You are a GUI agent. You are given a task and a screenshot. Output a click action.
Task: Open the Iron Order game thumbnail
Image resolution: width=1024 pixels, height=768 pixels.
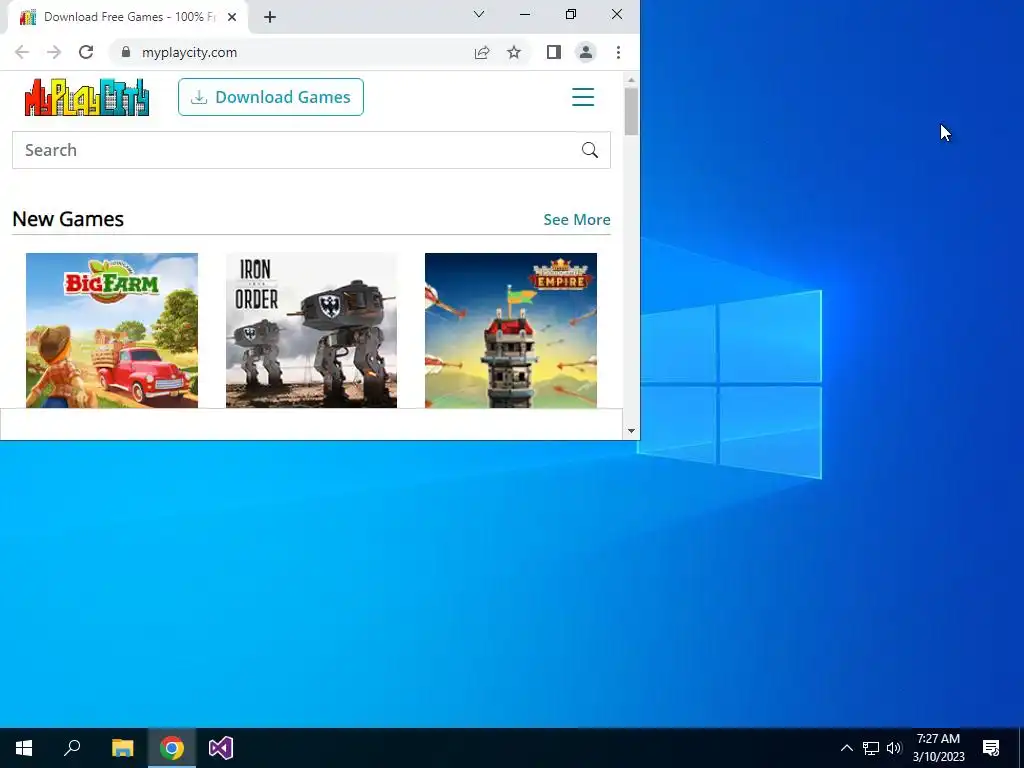(312, 330)
